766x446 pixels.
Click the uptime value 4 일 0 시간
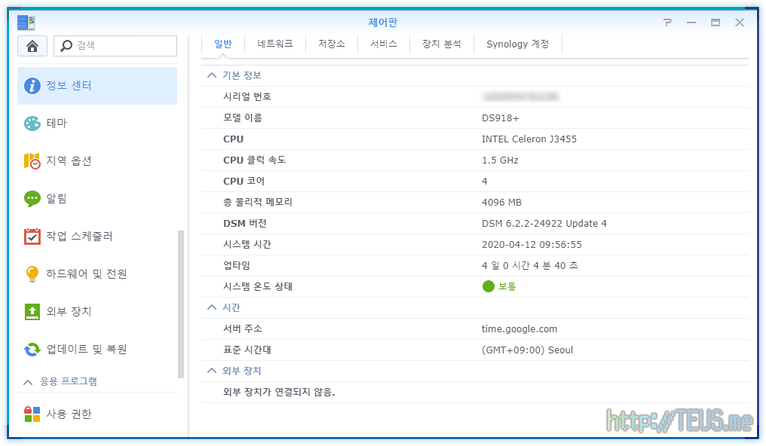coord(530,266)
